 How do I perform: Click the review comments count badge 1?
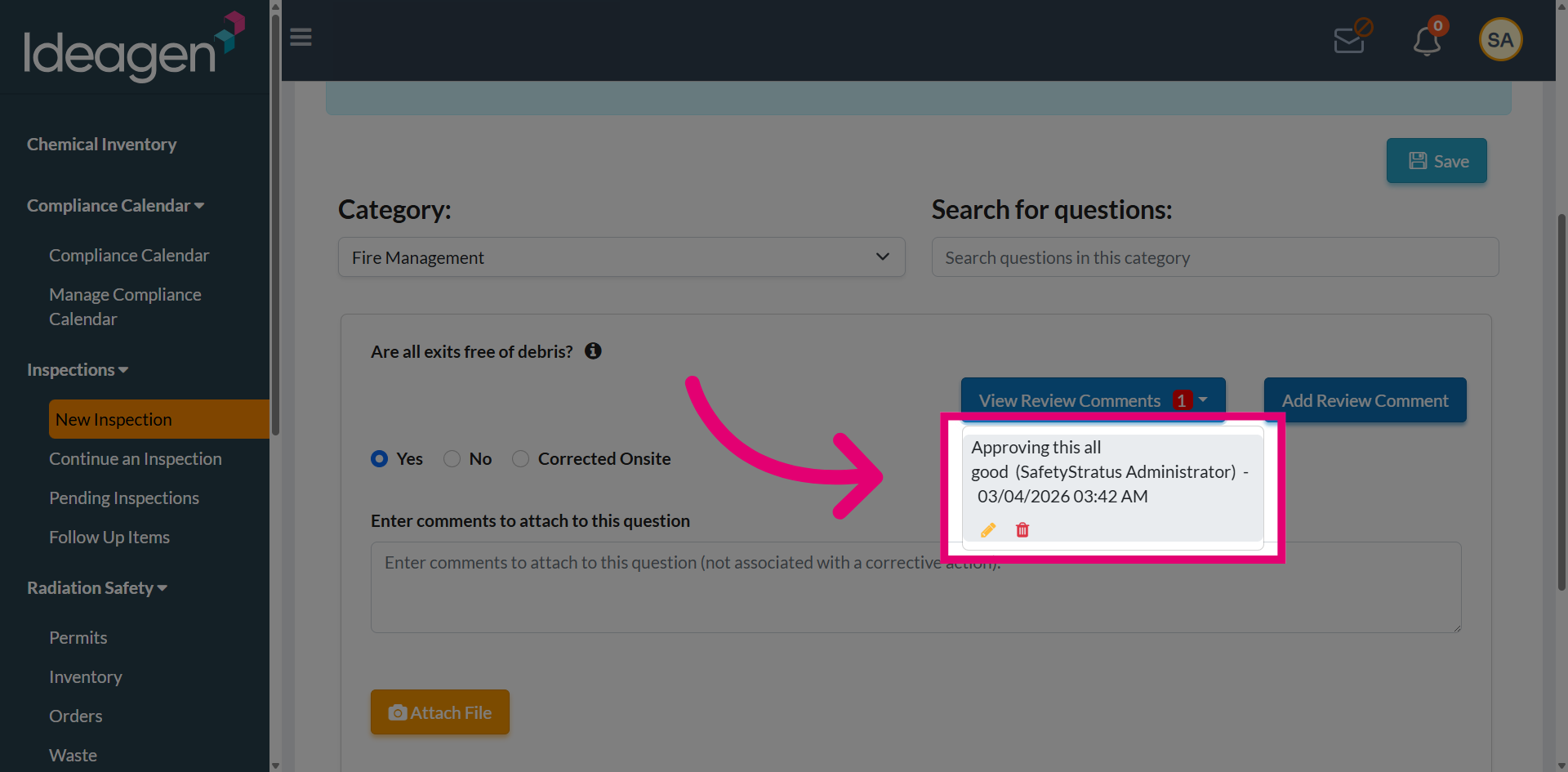(1182, 400)
